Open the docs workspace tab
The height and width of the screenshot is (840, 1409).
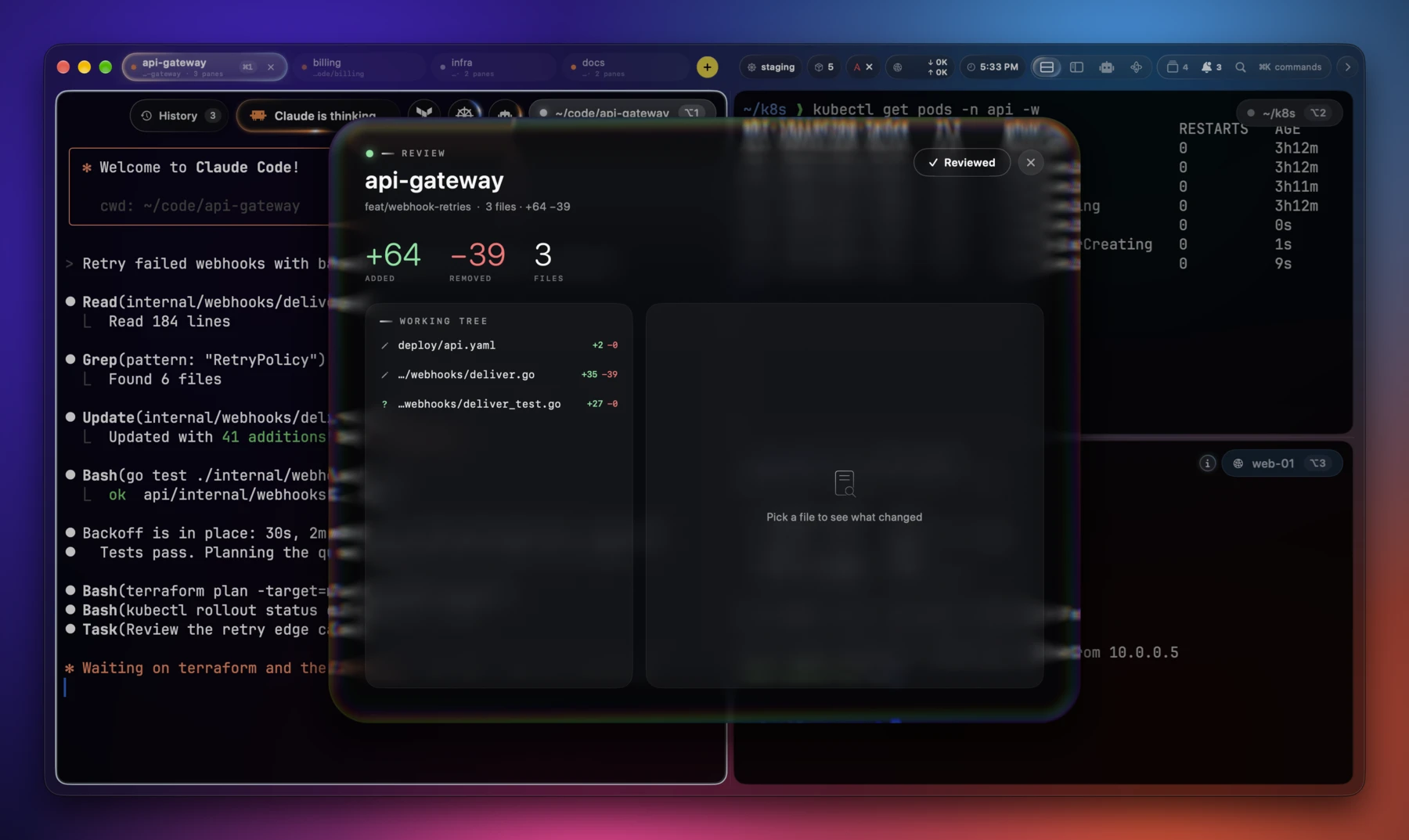point(625,67)
